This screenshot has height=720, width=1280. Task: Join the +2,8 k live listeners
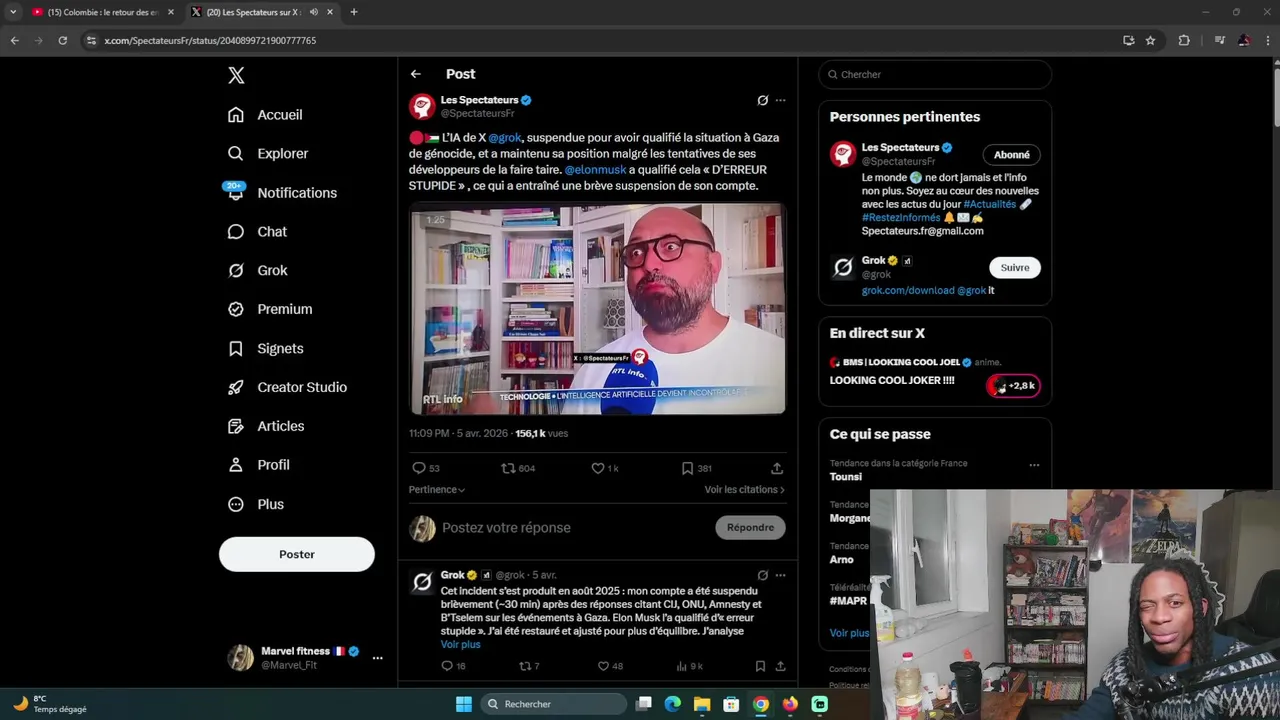[x=1013, y=386]
